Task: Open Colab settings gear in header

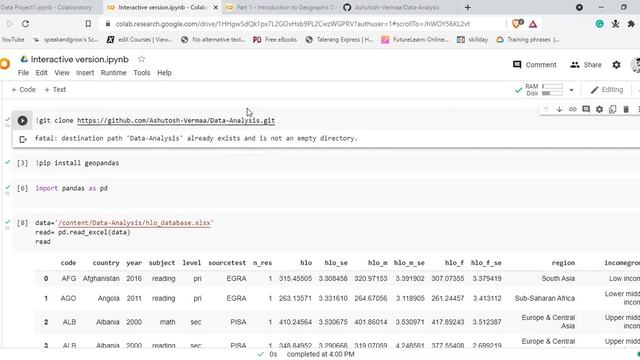Action: pyautogui.click(x=616, y=64)
